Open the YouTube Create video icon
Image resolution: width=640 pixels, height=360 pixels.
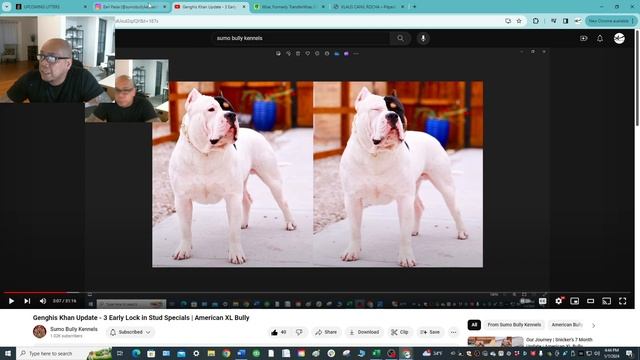coord(583,38)
